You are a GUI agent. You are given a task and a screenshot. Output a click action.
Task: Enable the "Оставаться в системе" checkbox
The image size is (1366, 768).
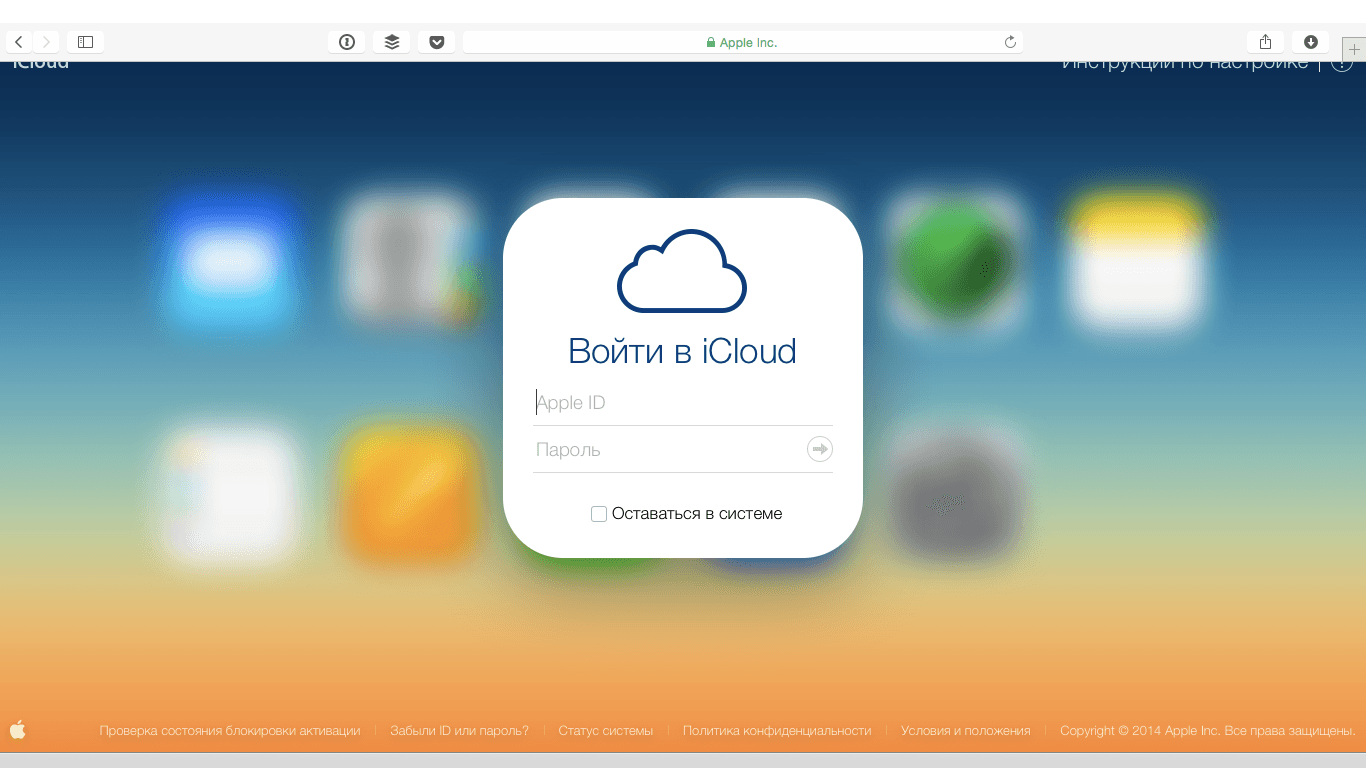(x=599, y=514)
